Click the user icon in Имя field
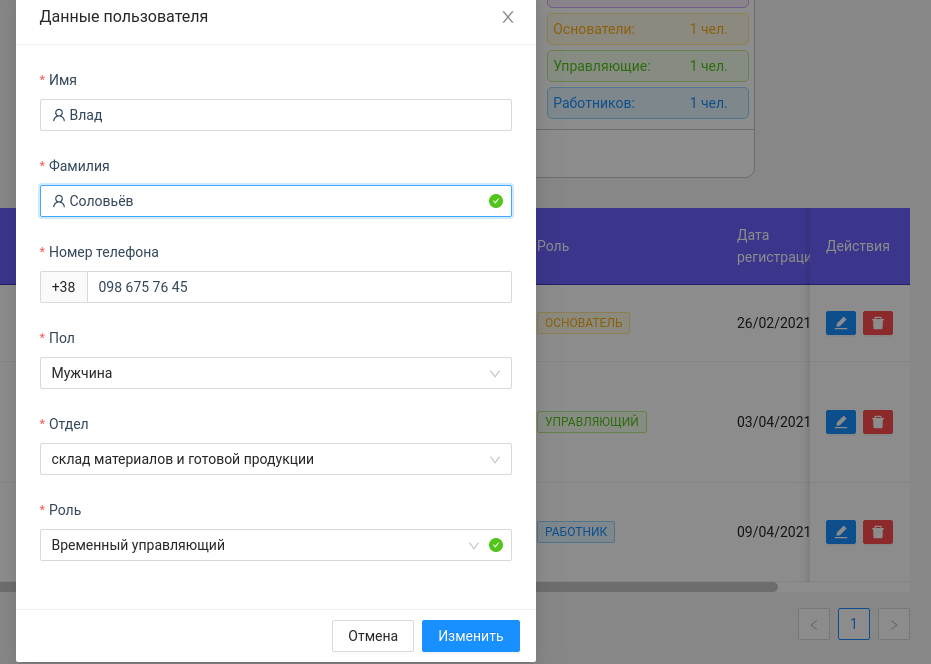The image size is (931, 664). click(x=58, y=115)
